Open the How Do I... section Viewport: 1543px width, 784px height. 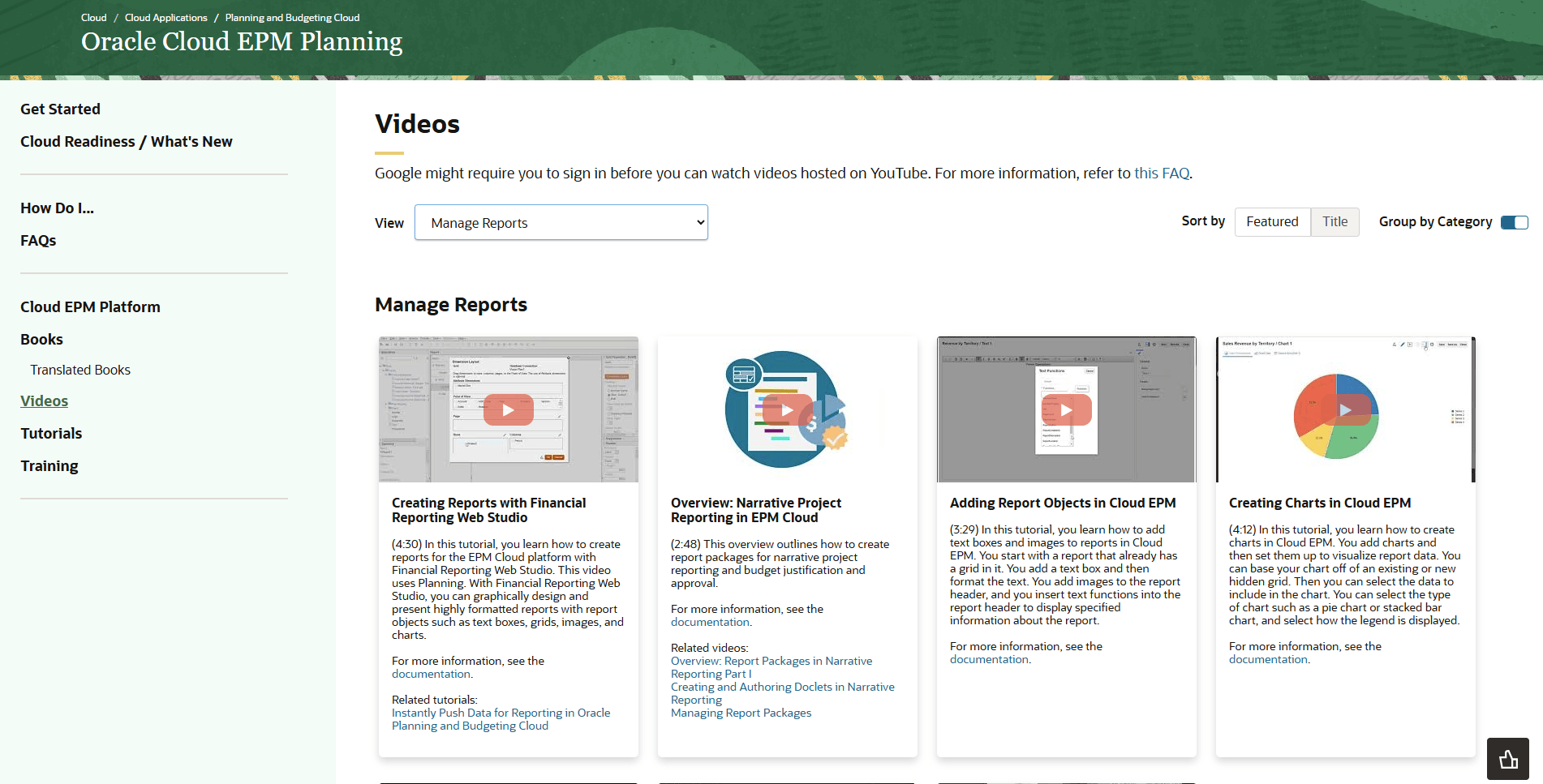[57, 208]
